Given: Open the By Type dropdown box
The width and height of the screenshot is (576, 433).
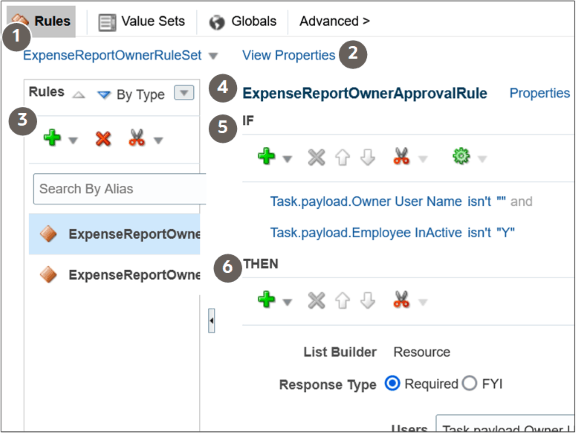Looking at the screenshot, I should pos(184,93).
